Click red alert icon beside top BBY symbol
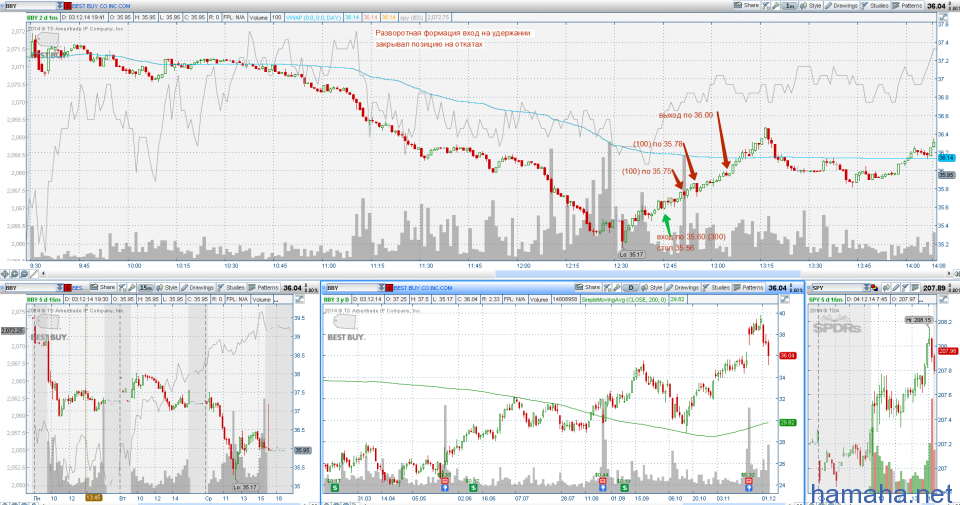The height and width of the screenshot is (505, 960). [67, 6]
